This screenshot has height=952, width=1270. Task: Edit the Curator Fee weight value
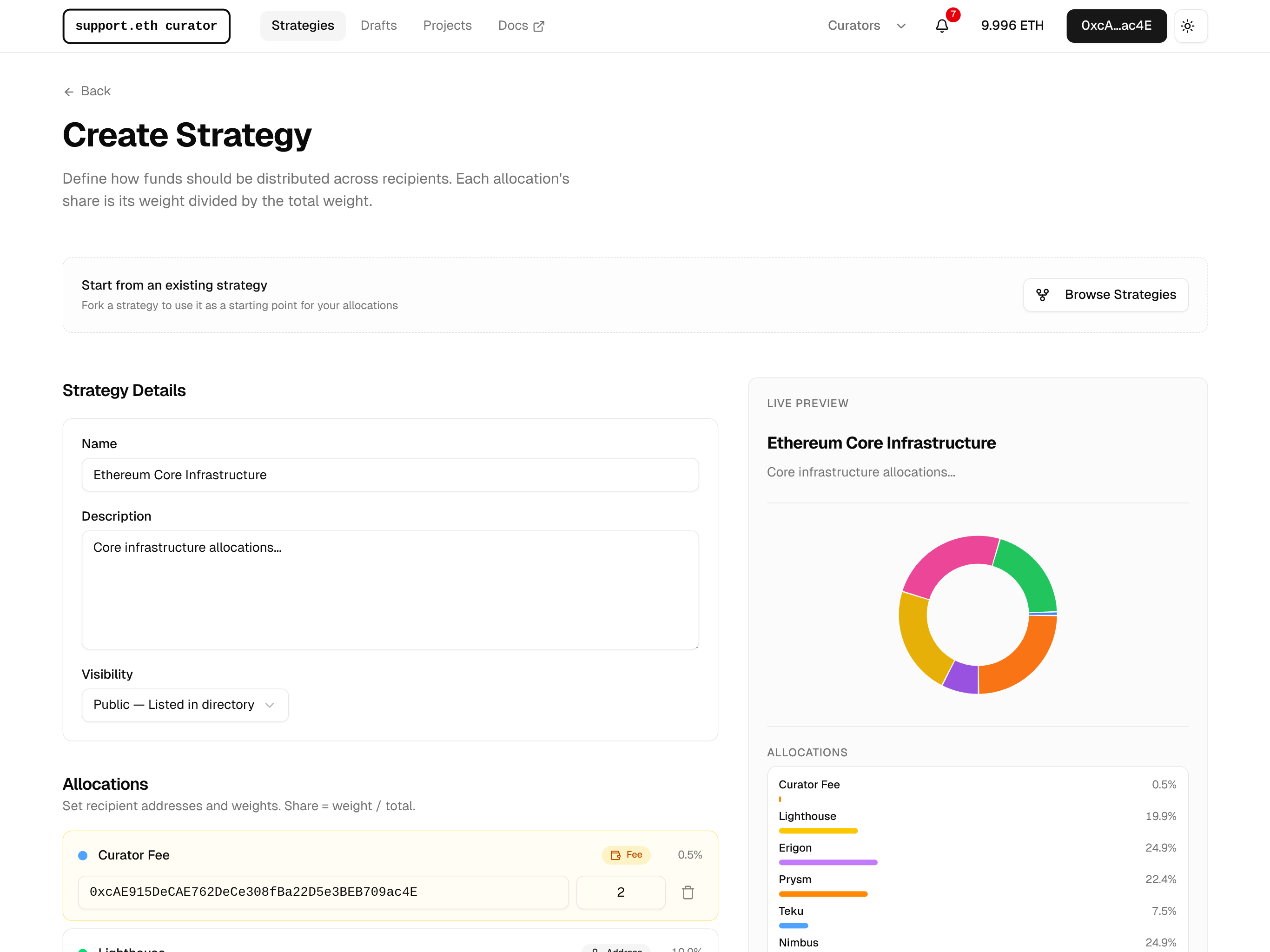pos(621,892)
